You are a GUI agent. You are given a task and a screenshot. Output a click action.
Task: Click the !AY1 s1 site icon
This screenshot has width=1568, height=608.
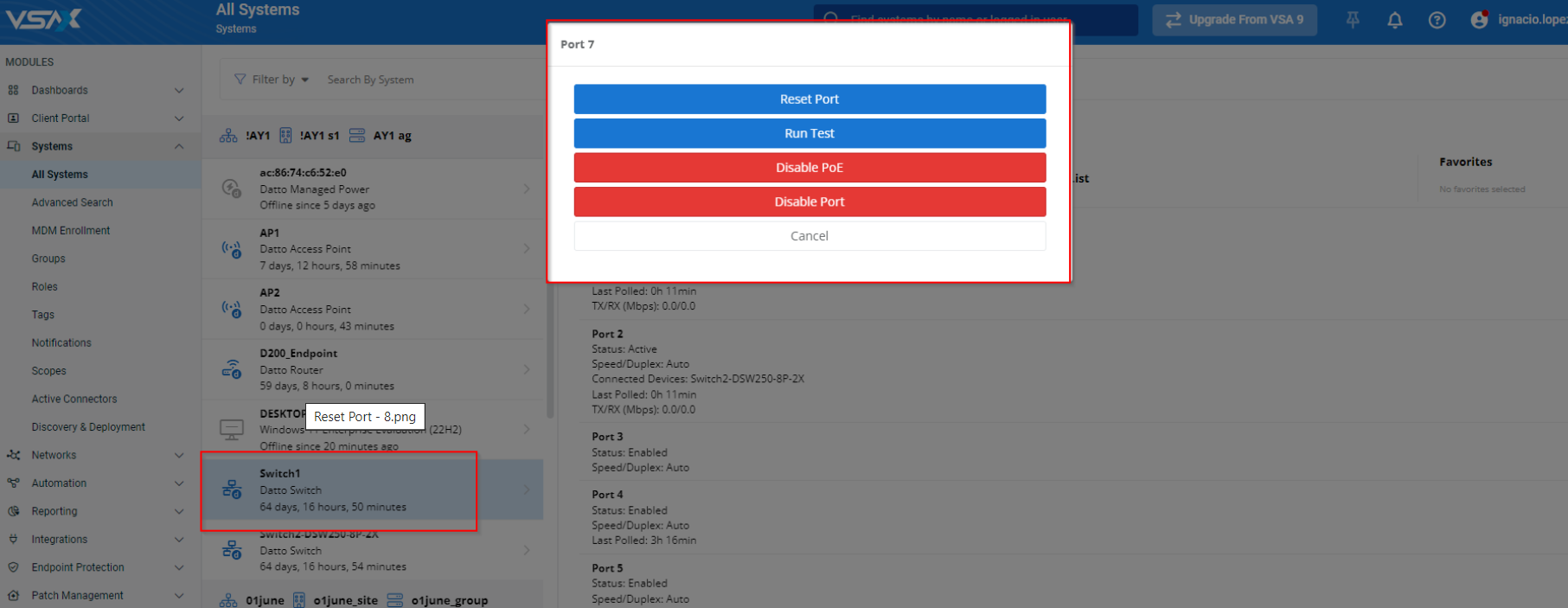point(285,136)
